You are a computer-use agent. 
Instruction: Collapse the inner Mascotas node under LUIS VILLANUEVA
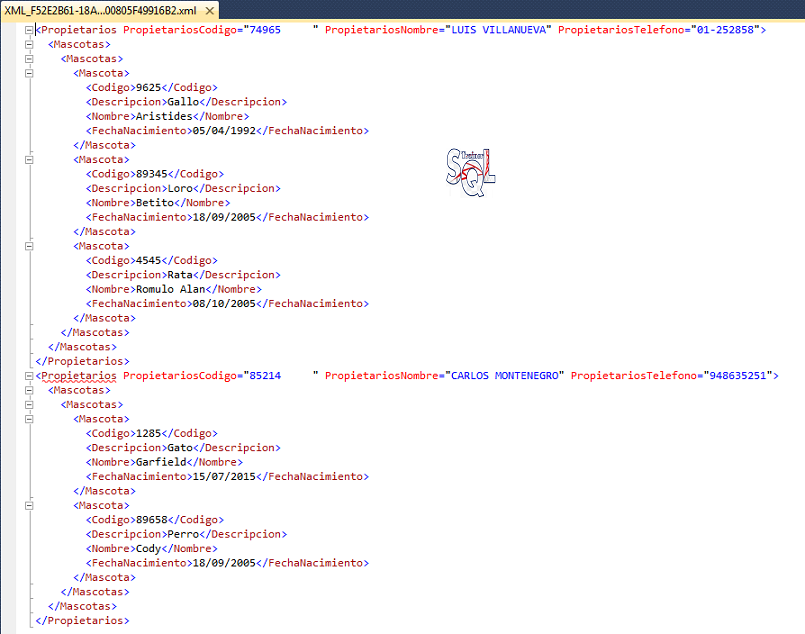29,59
